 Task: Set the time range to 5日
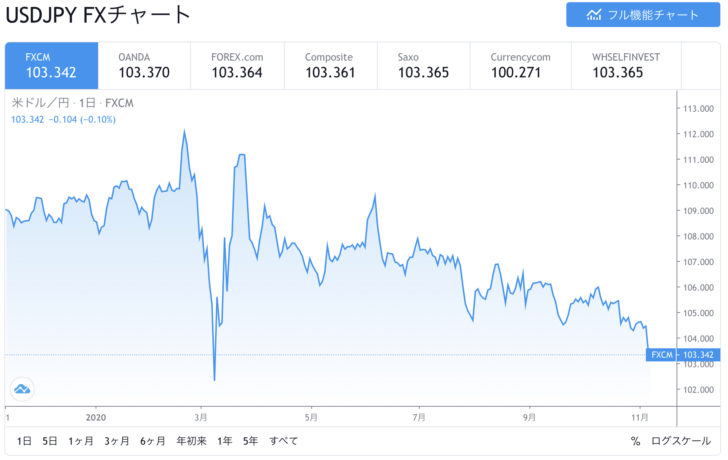click(x=50, y=441)
